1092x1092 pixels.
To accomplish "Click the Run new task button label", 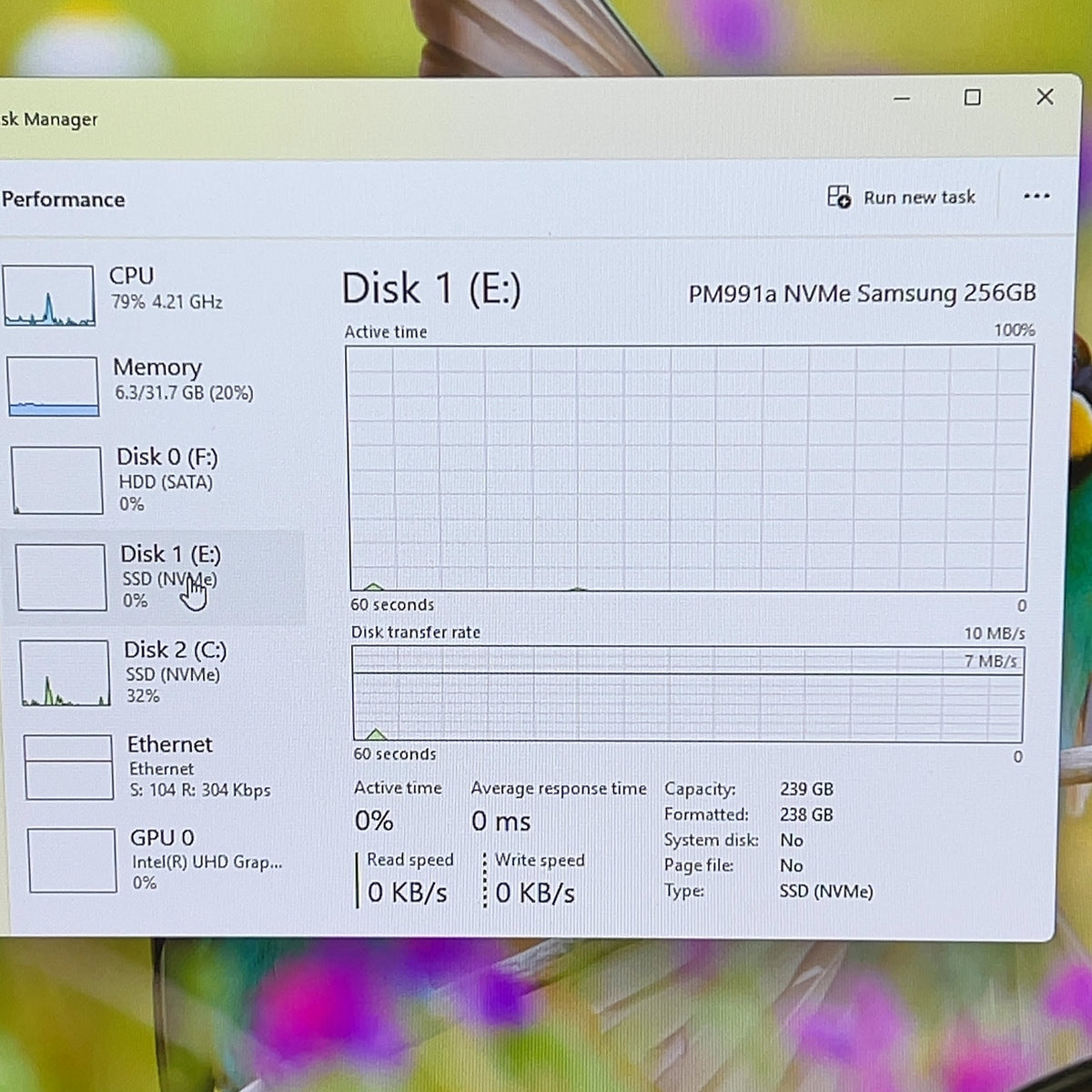I will 919,197.
